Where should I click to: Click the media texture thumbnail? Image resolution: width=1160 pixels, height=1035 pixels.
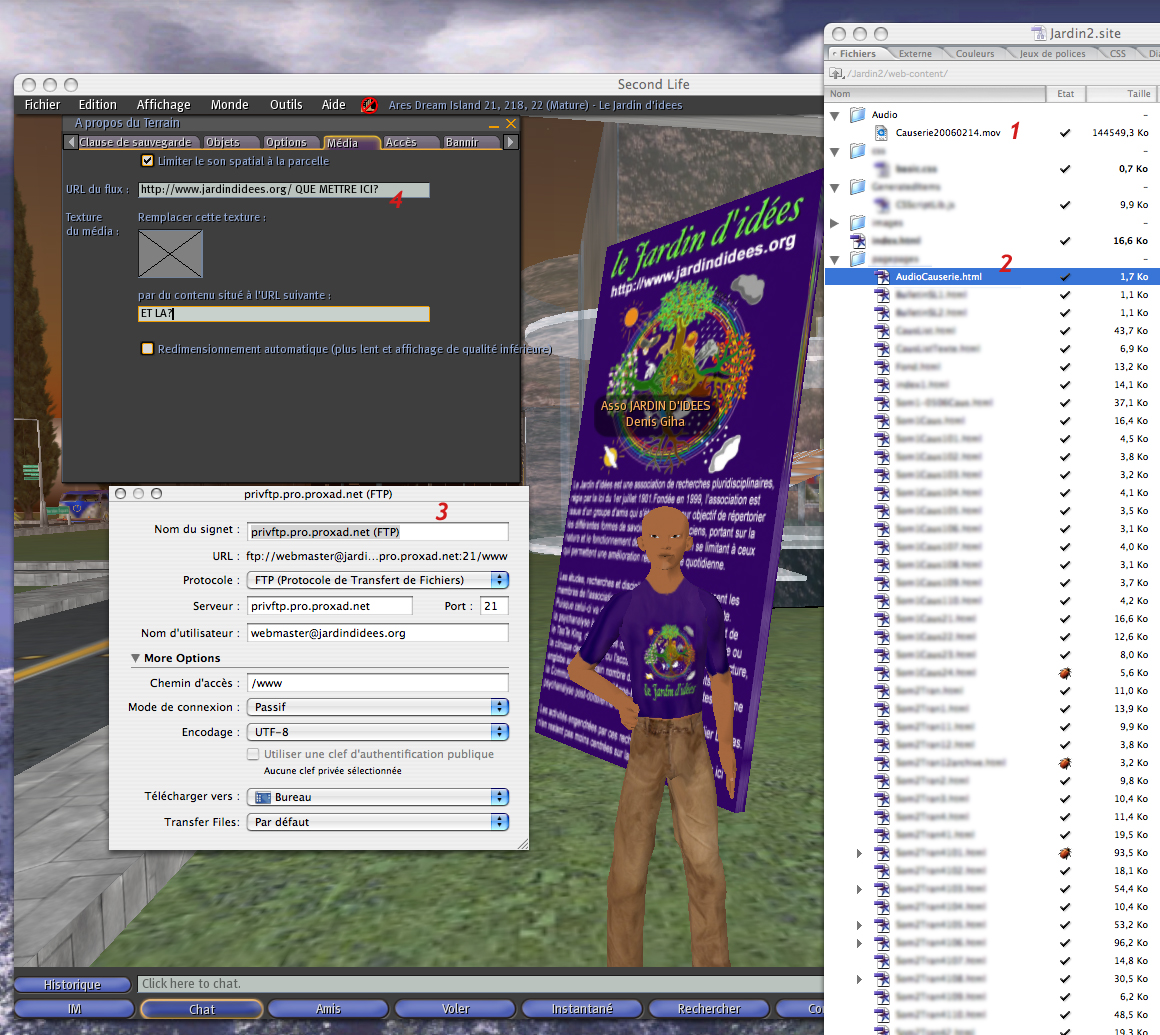[x=170, y=254]
